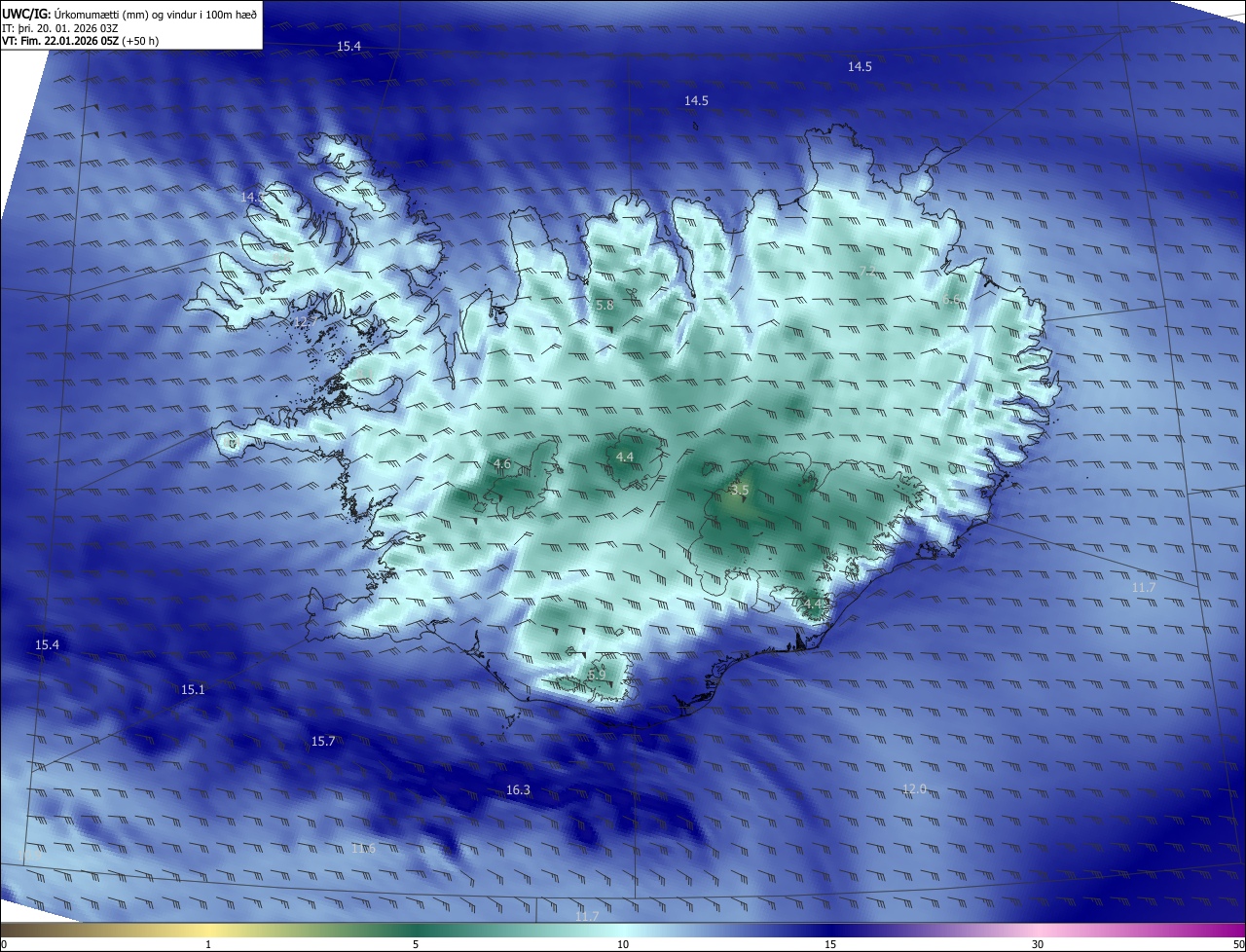Viewport: 1246px width, 952px height.
Task: Click the 11.6 value label over the sea
Action: (x=363, y=848)
